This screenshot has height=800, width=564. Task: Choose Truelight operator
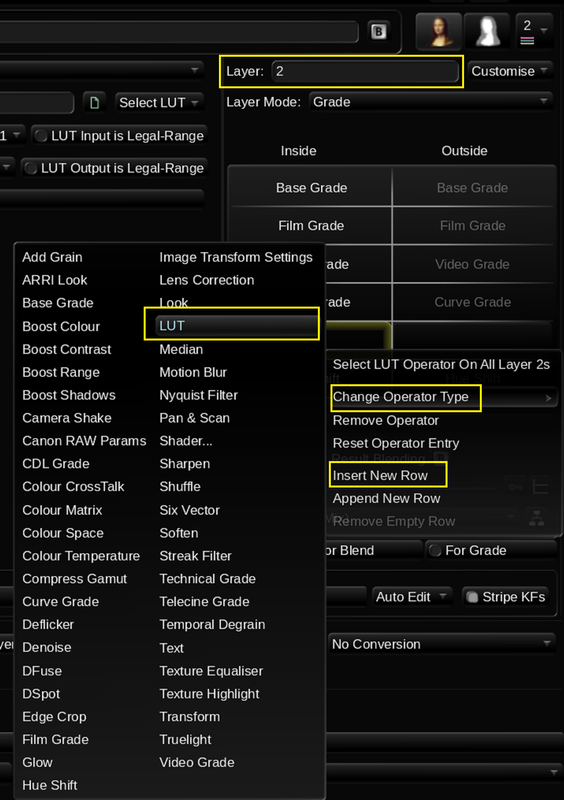coord(185,740)
